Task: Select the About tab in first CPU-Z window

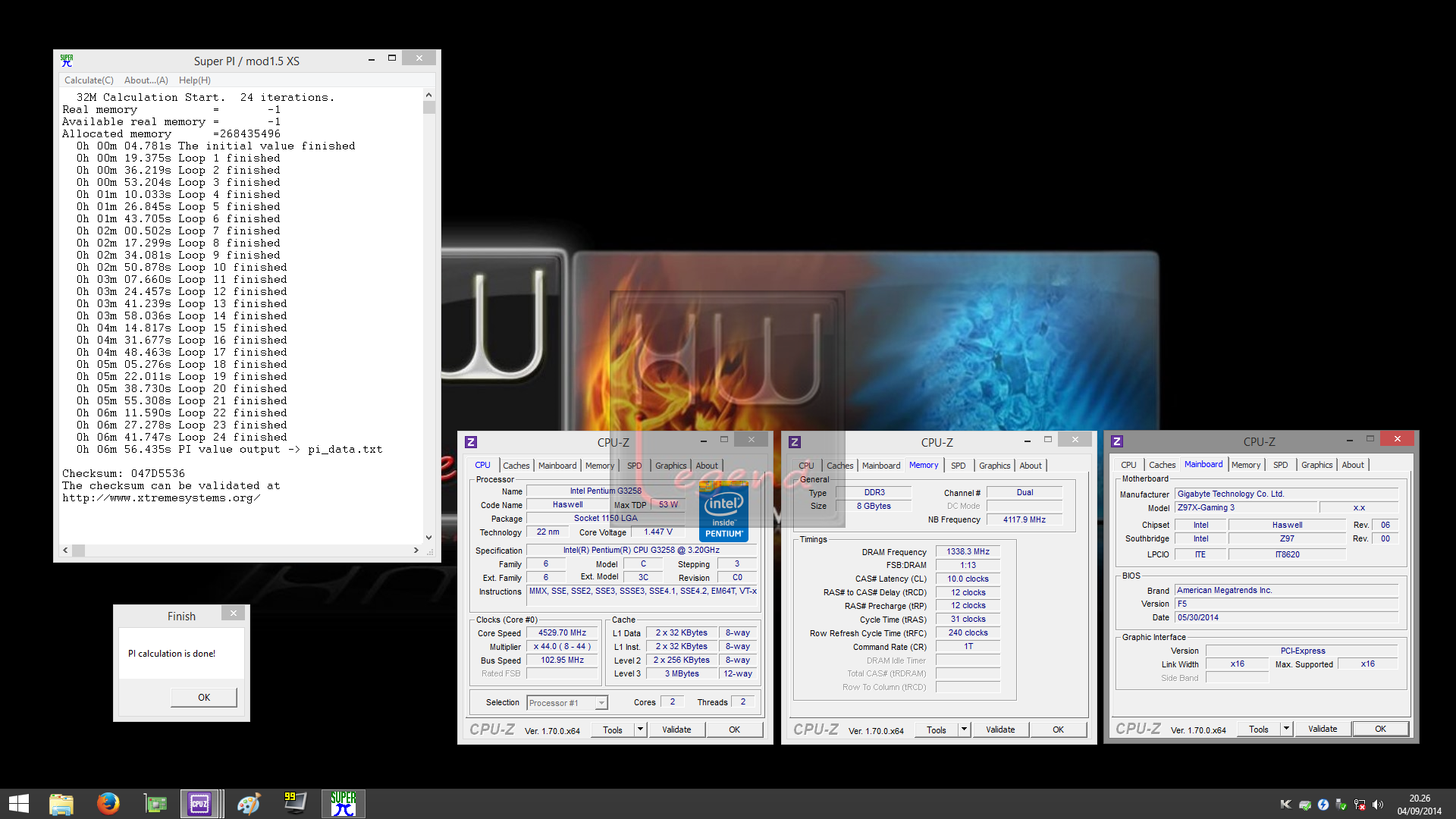Action: (x=707, y=466)
